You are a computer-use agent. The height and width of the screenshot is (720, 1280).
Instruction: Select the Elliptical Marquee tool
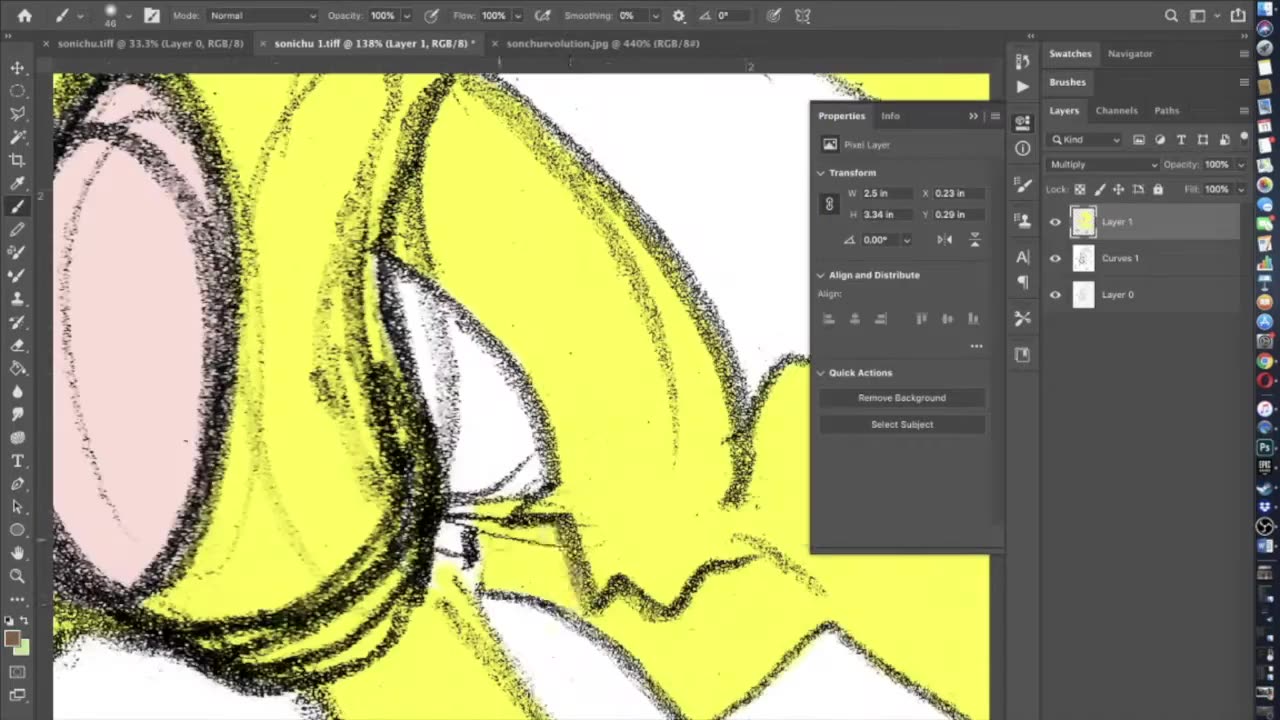pos(17,91)
